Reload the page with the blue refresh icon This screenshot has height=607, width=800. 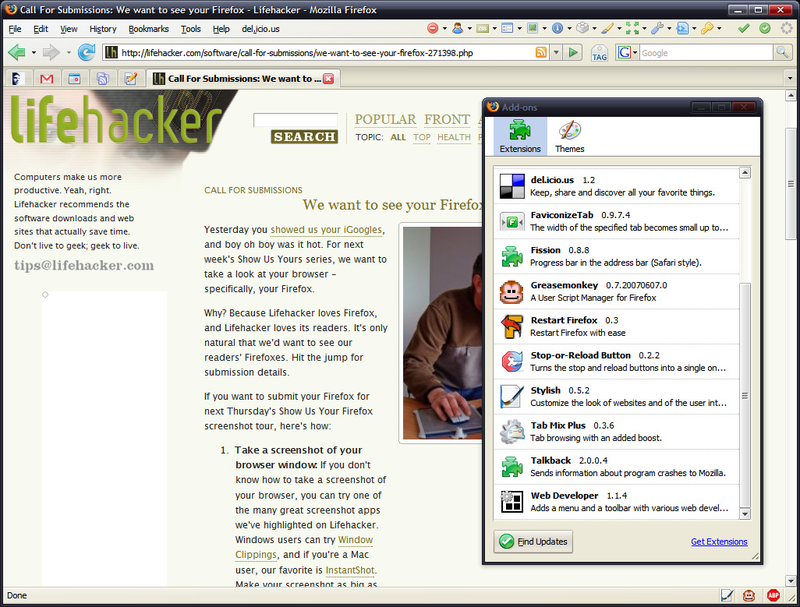click(86, 52)
